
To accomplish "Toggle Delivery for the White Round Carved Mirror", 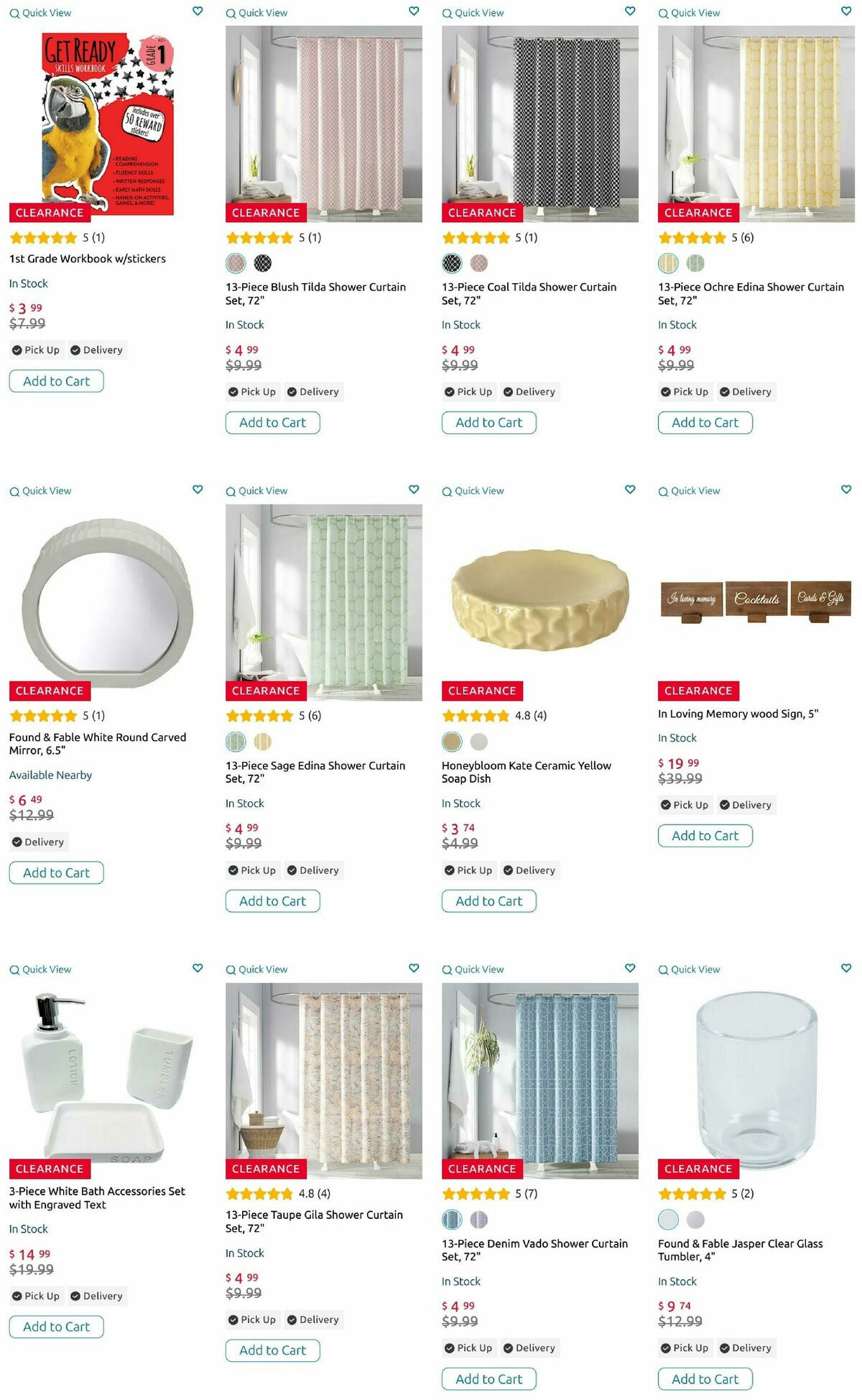I will coord(38,842).
